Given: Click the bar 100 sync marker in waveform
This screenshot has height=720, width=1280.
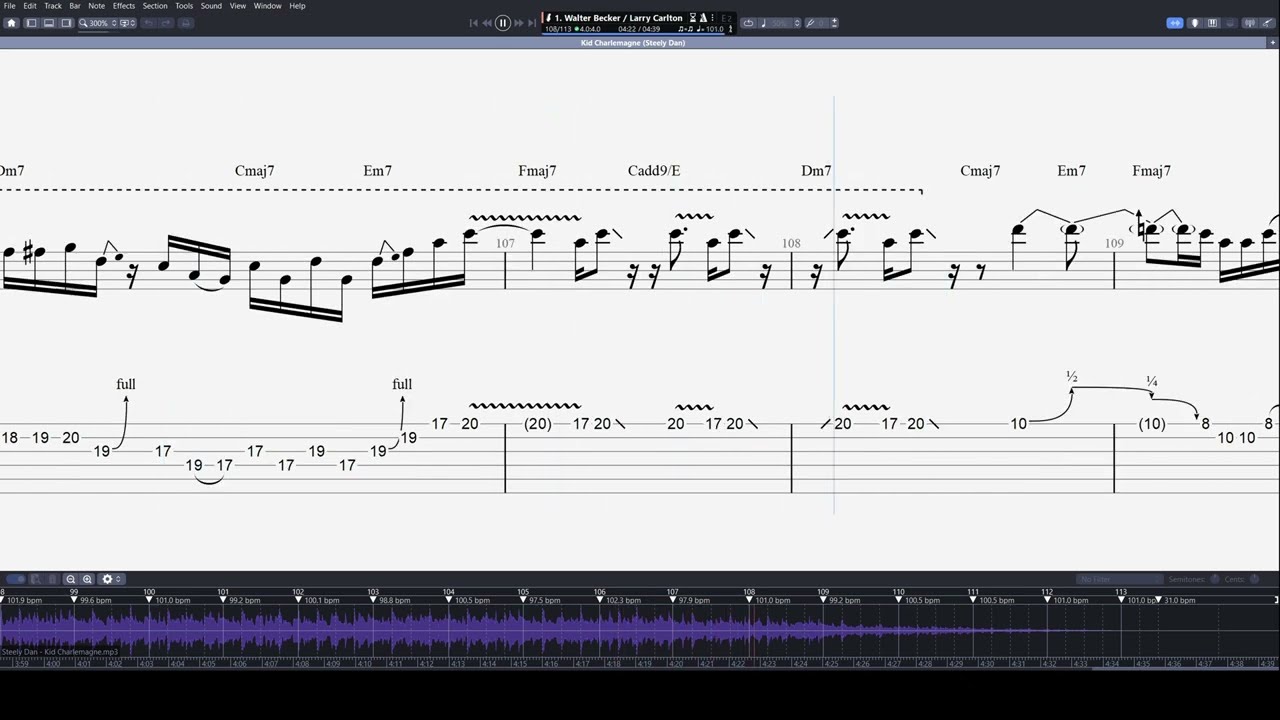Looking at the screenshot, I should click(x=149, y=599).
